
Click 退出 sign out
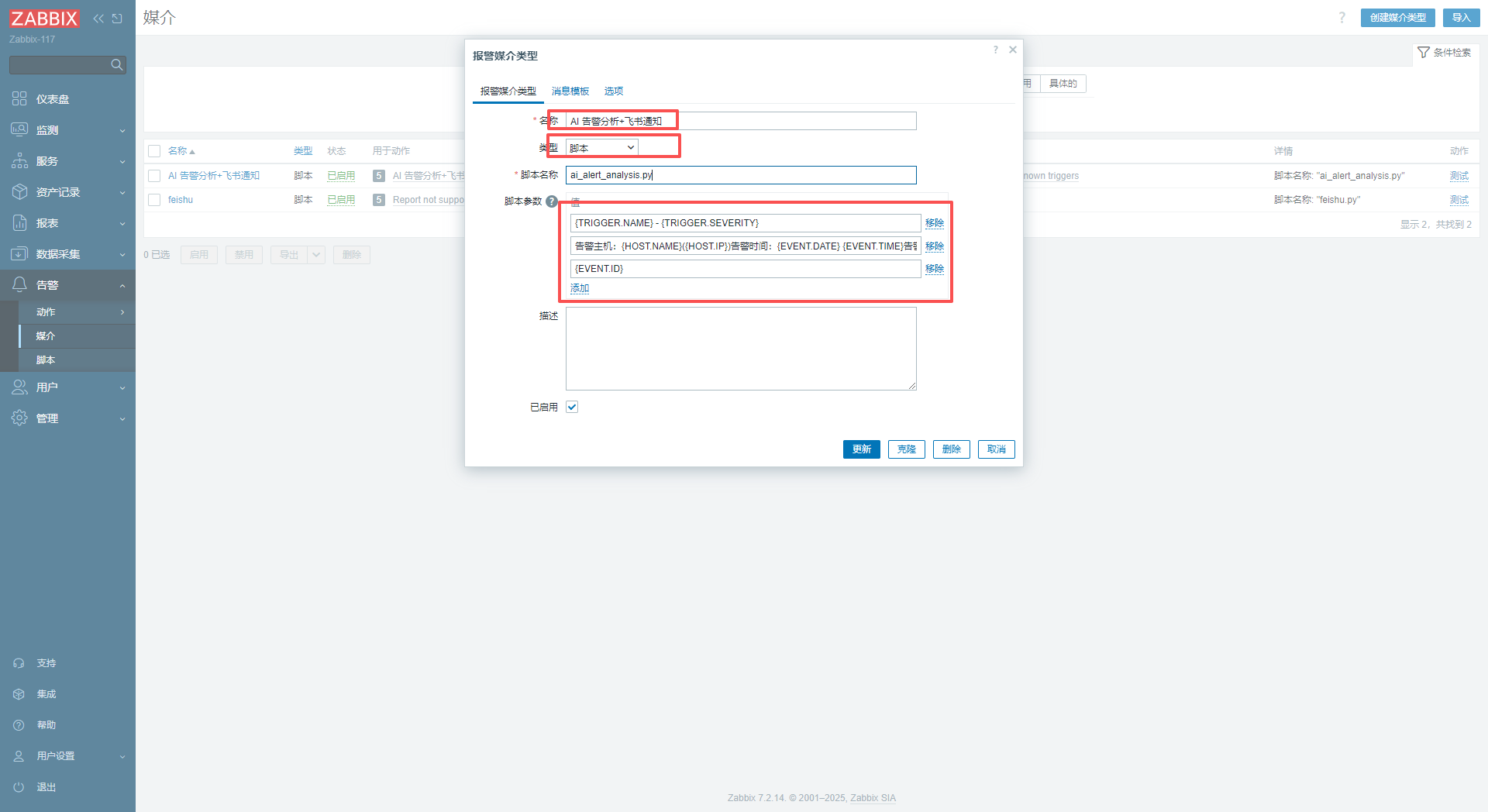click(67, 787)
